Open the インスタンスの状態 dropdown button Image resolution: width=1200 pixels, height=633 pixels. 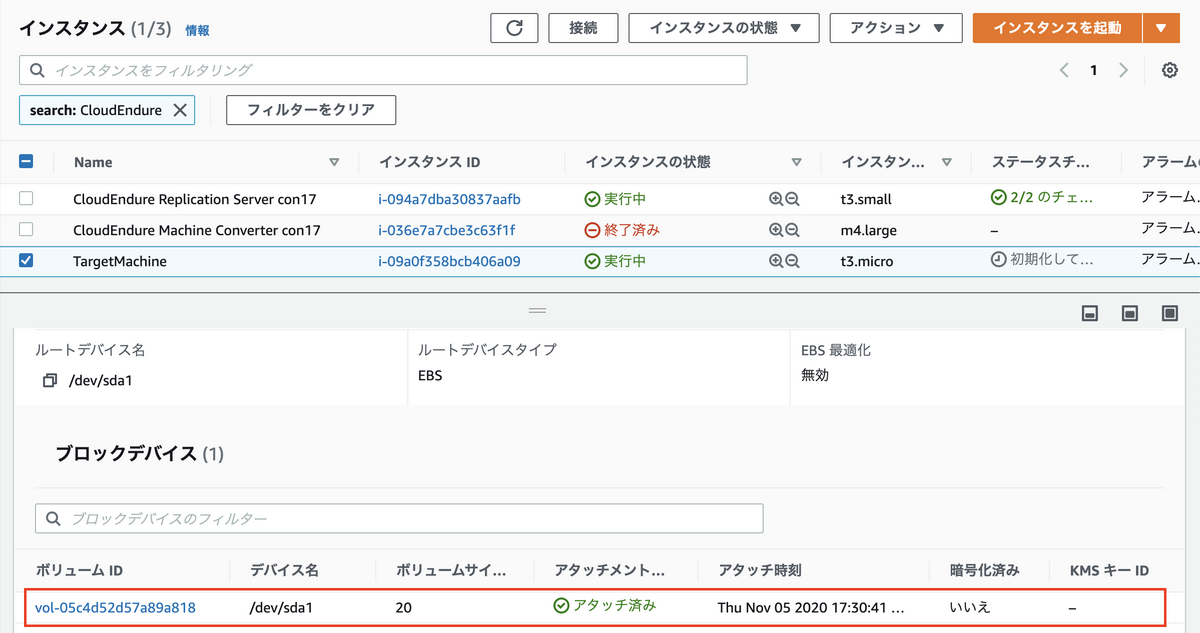(x=724, y=28)
